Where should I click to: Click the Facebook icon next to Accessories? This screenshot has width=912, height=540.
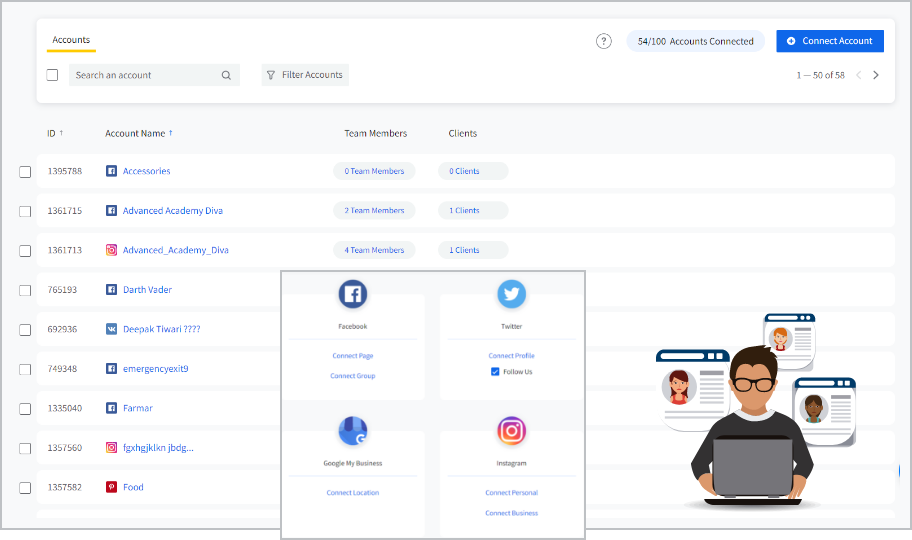click(x=111, y=171)
